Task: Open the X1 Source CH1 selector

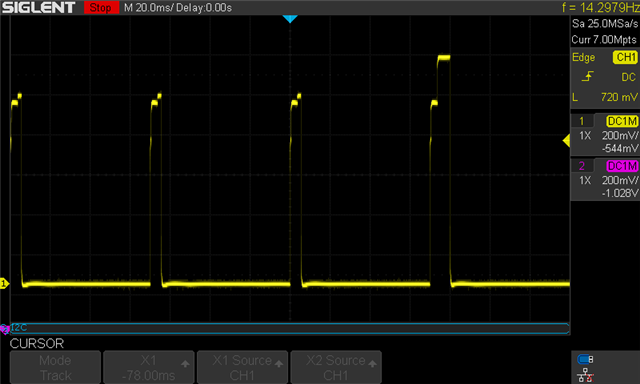Action: 242,367
